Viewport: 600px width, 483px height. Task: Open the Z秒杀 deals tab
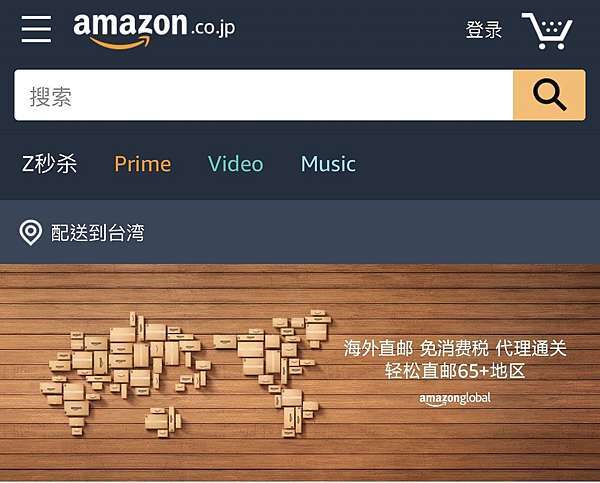49,164
